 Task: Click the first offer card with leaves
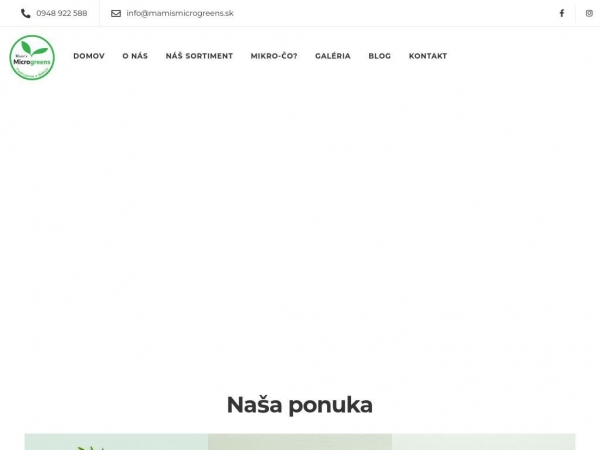pyautogui.click(x=116, y=442)
